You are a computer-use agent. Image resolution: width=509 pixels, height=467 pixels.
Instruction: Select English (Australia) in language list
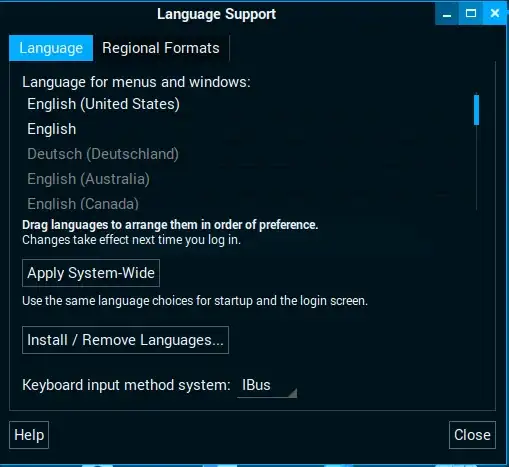tap(248, 179)
